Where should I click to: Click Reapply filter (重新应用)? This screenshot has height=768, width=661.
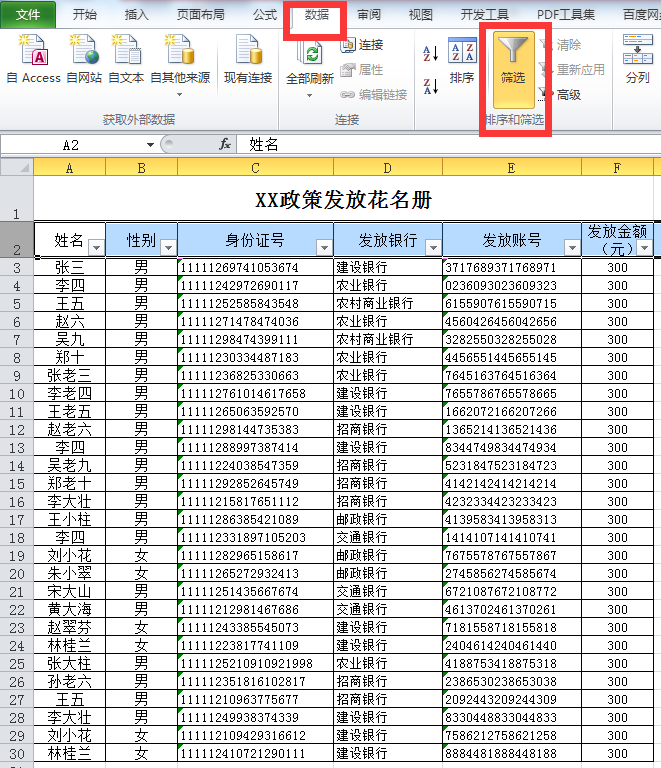tap(572, 70)
